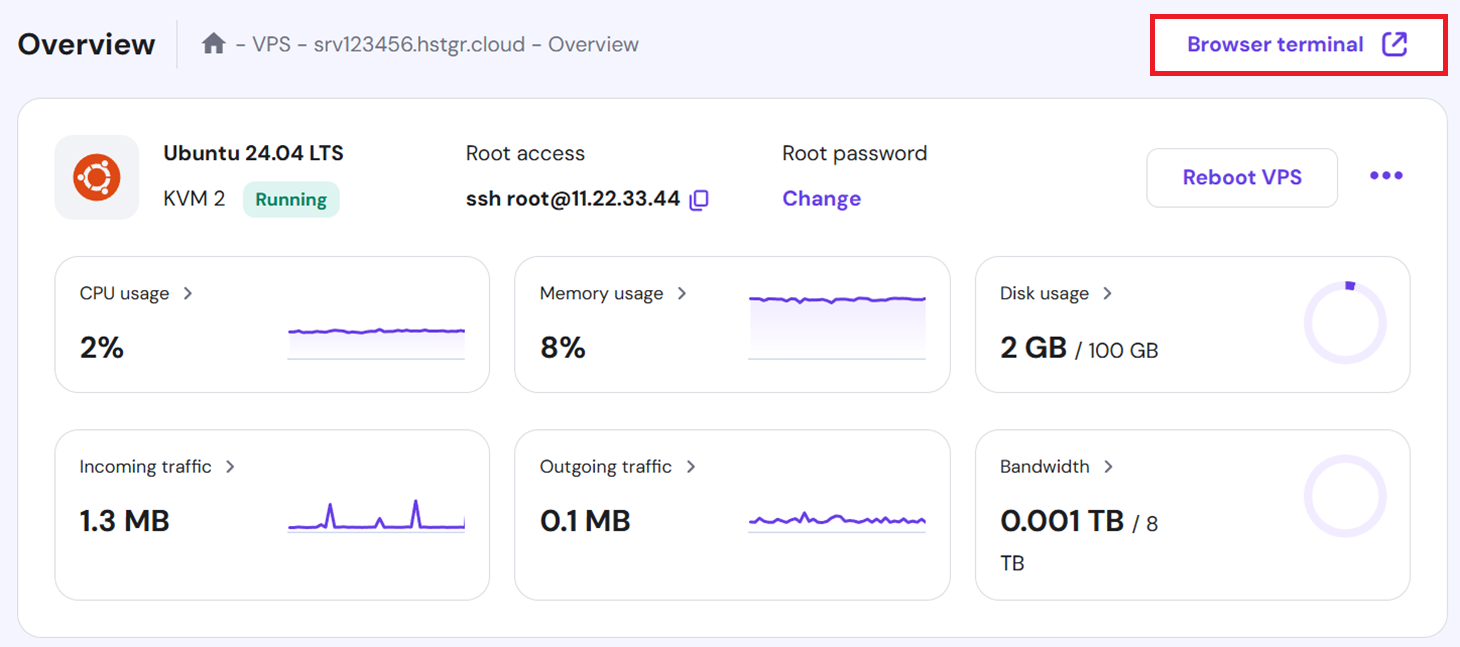Click the Disk usage donut chart
Viewport: 1460px width, 647px height.
coord(1345,323)
